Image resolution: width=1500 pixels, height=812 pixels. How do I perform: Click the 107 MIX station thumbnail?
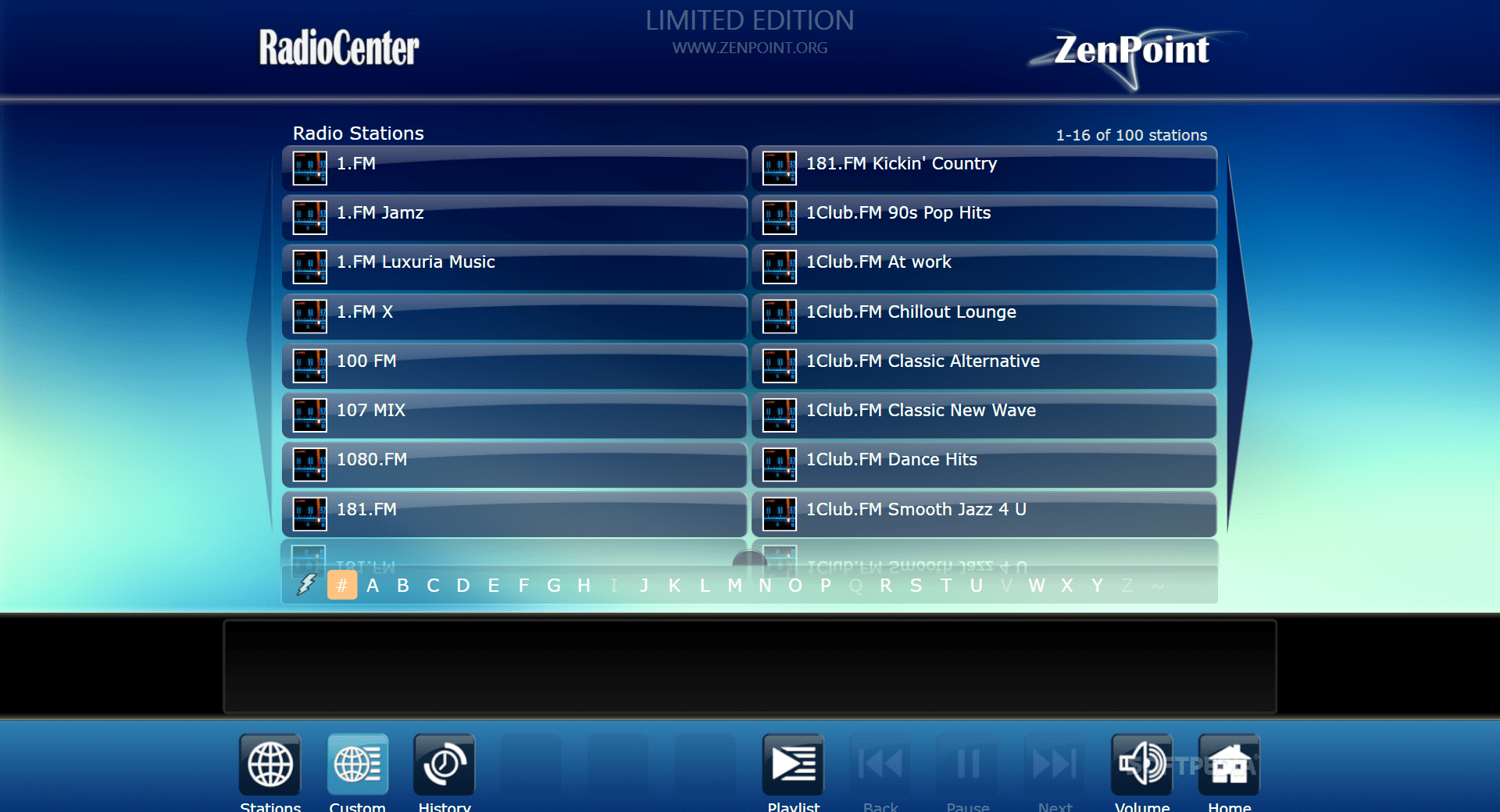(310, 415)
